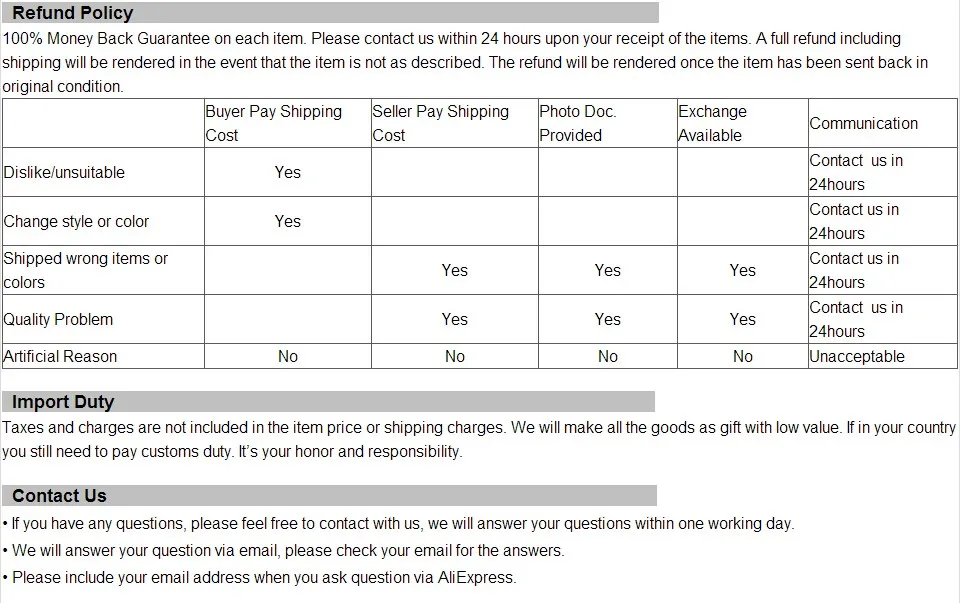This screenshot has height=603, width=961.
Task: Click the Shipped wrong items or colors label
Action: (85, 270)
